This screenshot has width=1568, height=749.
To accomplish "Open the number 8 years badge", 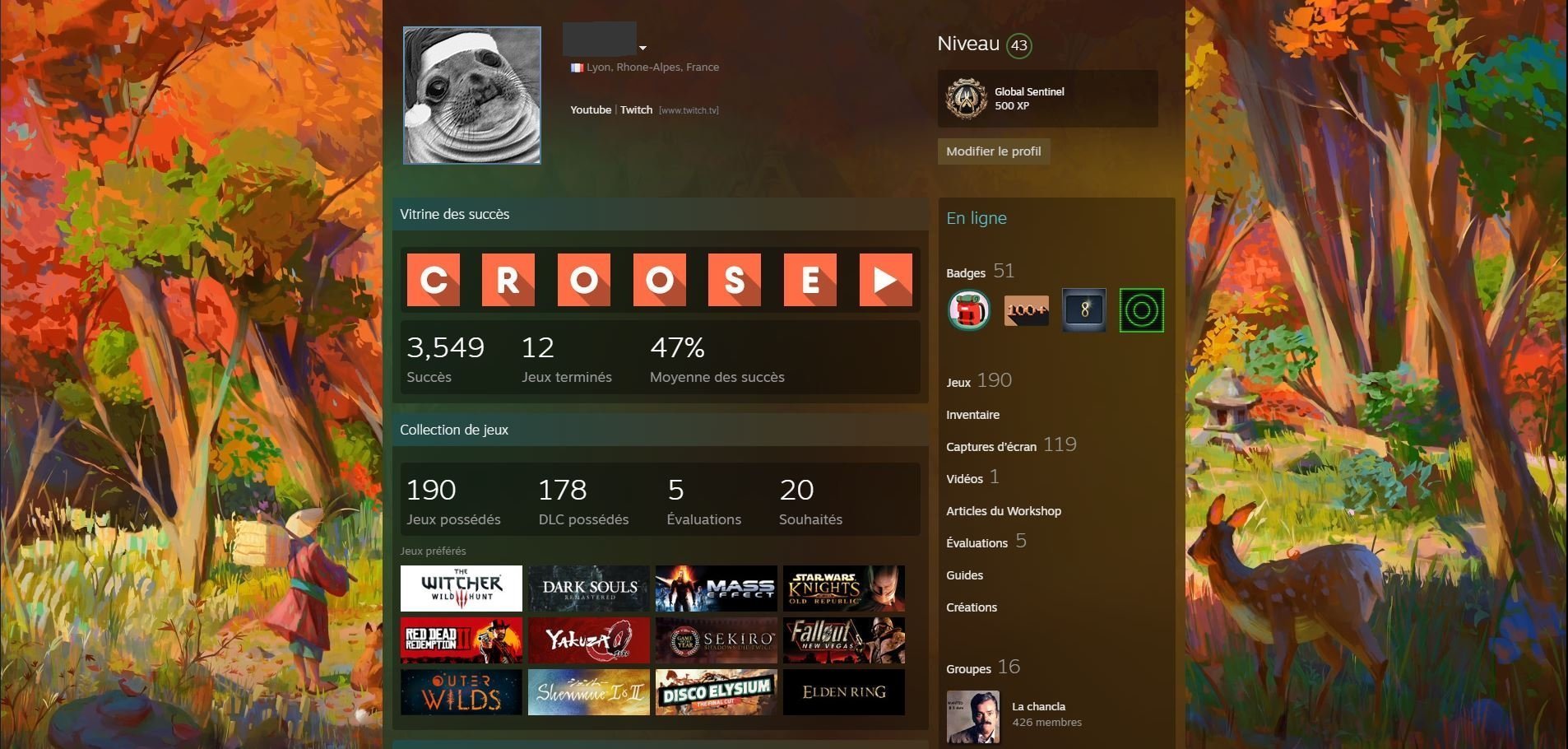I will pyautogui.click(x=1084, y=310).
